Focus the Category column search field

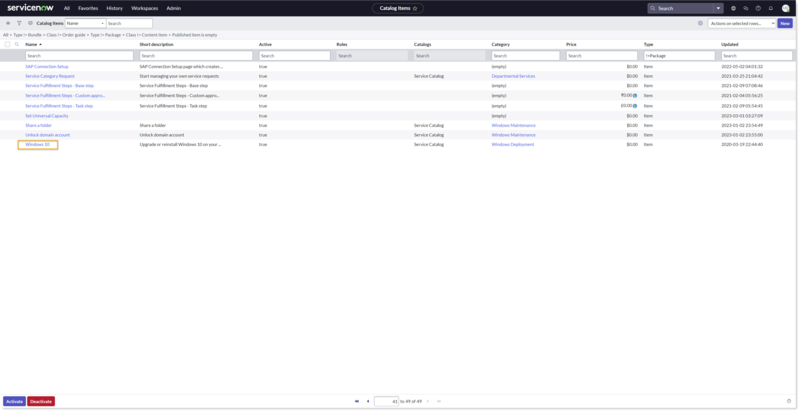tap(526, 56)
